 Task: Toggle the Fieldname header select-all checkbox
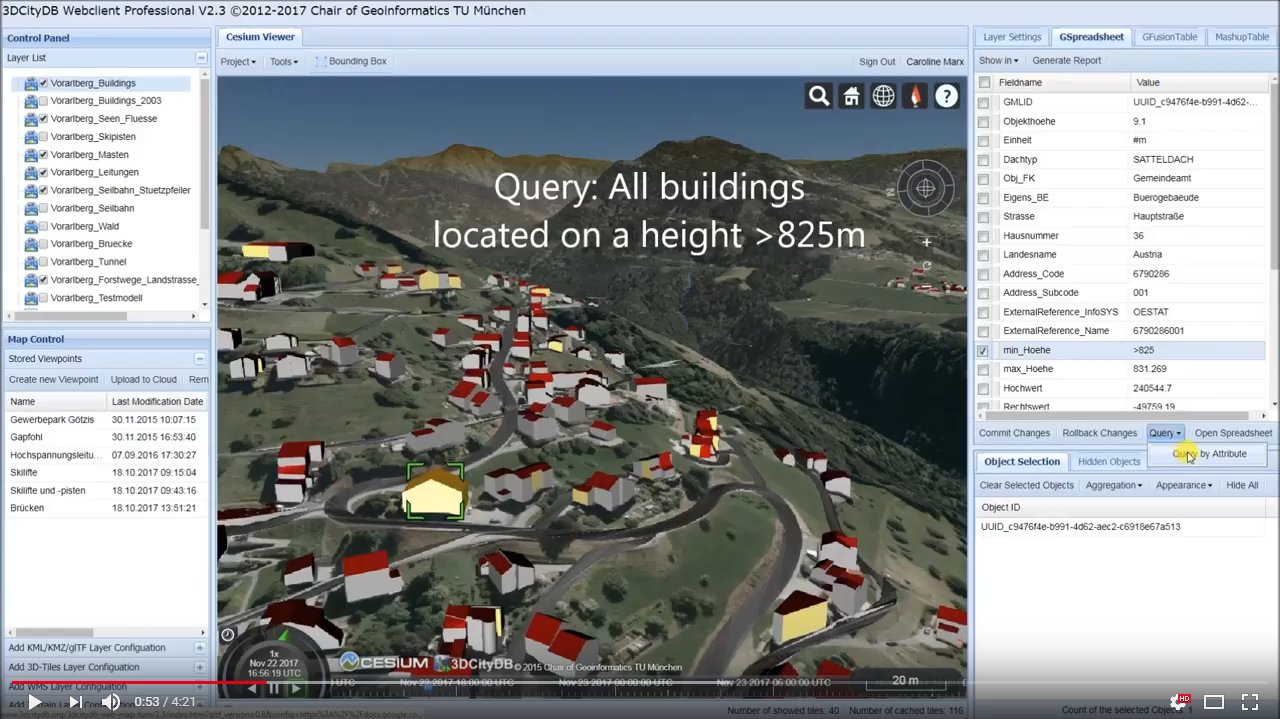985,83
